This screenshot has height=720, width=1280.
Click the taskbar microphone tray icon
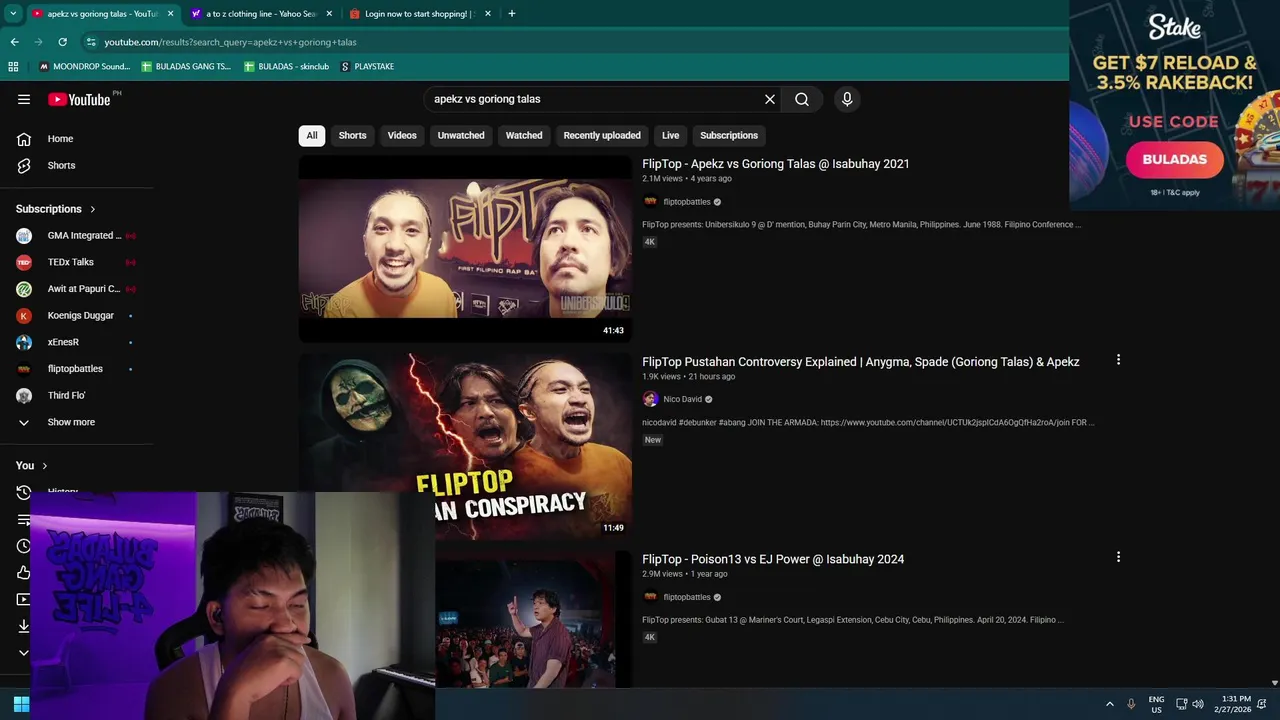click(x=1131, y=704)
